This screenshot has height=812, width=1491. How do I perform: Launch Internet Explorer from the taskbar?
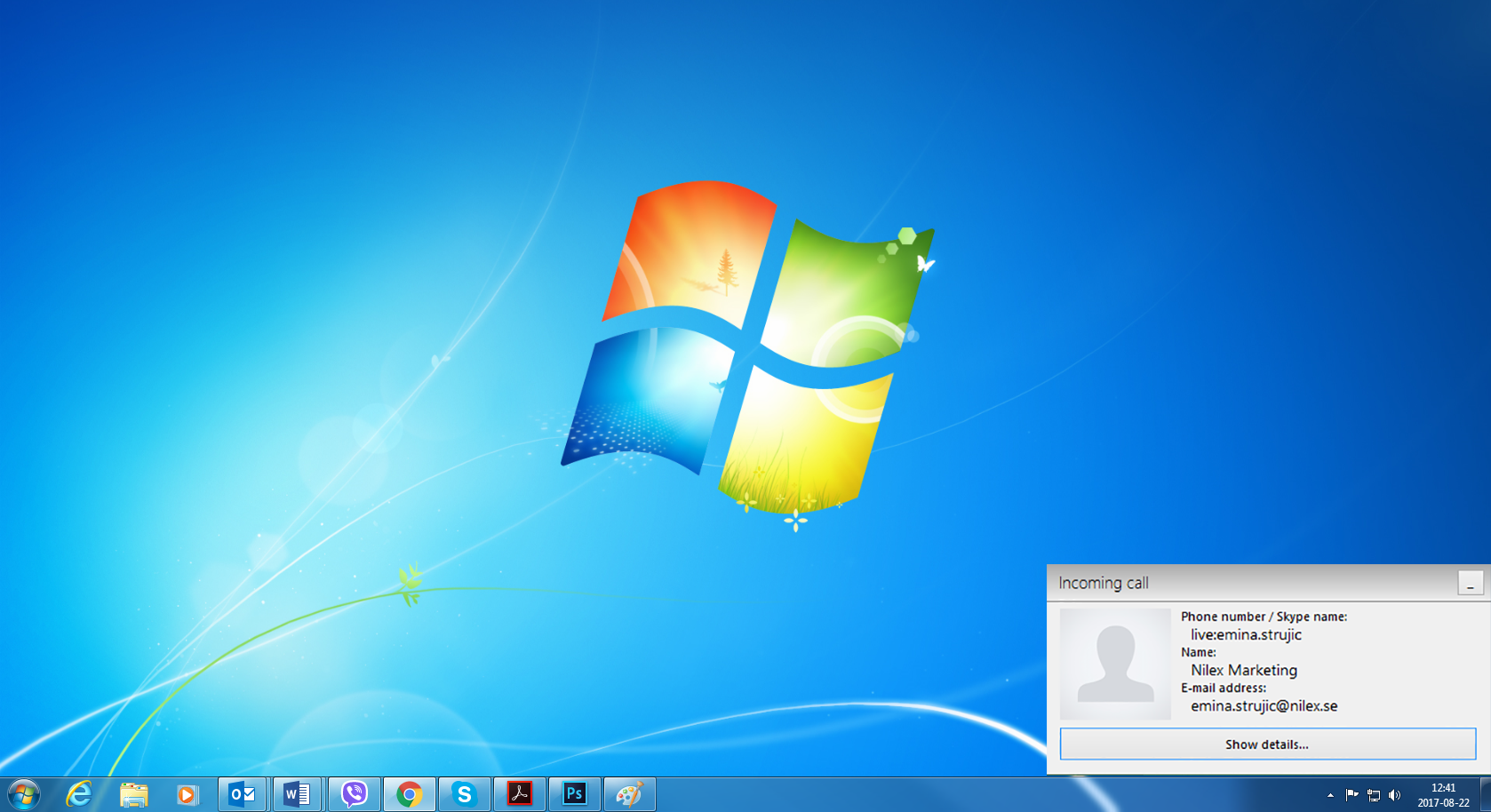point(80,793)
